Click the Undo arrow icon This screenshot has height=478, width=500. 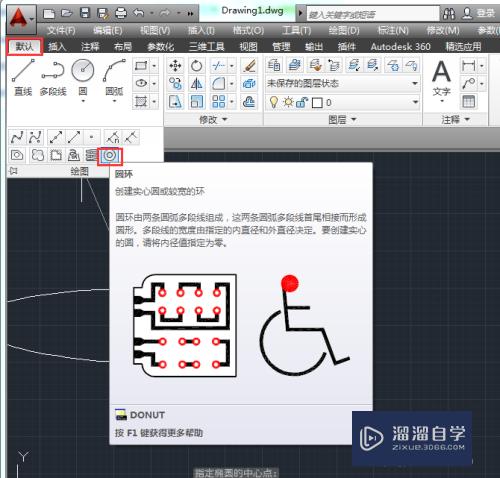click(138, 13)
